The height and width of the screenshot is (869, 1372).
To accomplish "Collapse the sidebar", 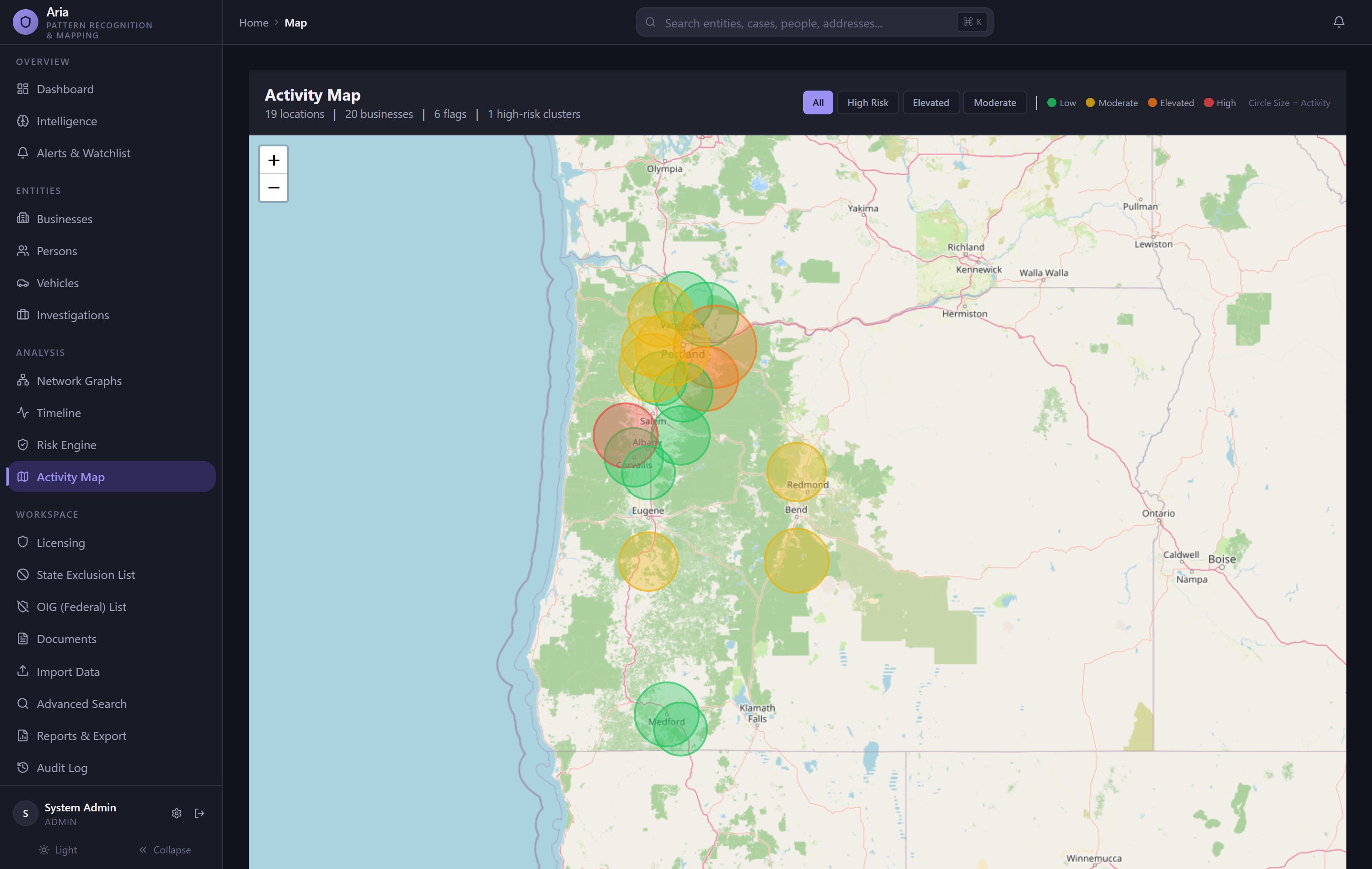I will [165, 850].
